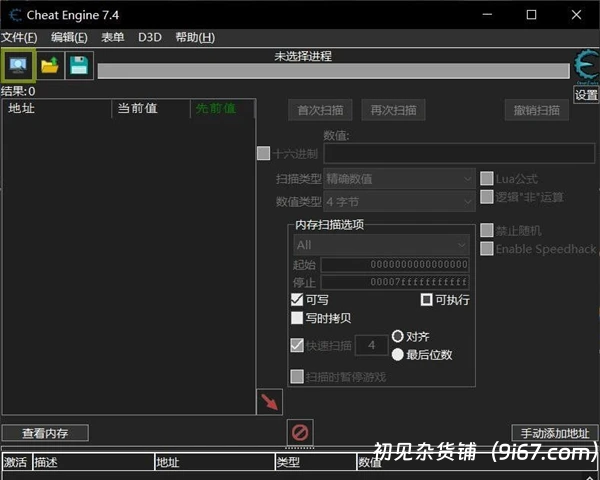Click the 数值 input field
Viewport: 600px width, 480px height.
coord(459,153)
